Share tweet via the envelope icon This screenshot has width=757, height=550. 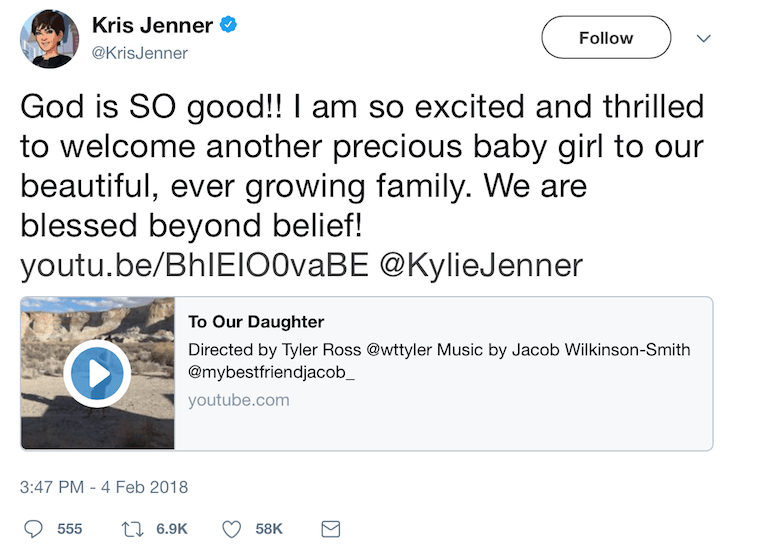329,528
